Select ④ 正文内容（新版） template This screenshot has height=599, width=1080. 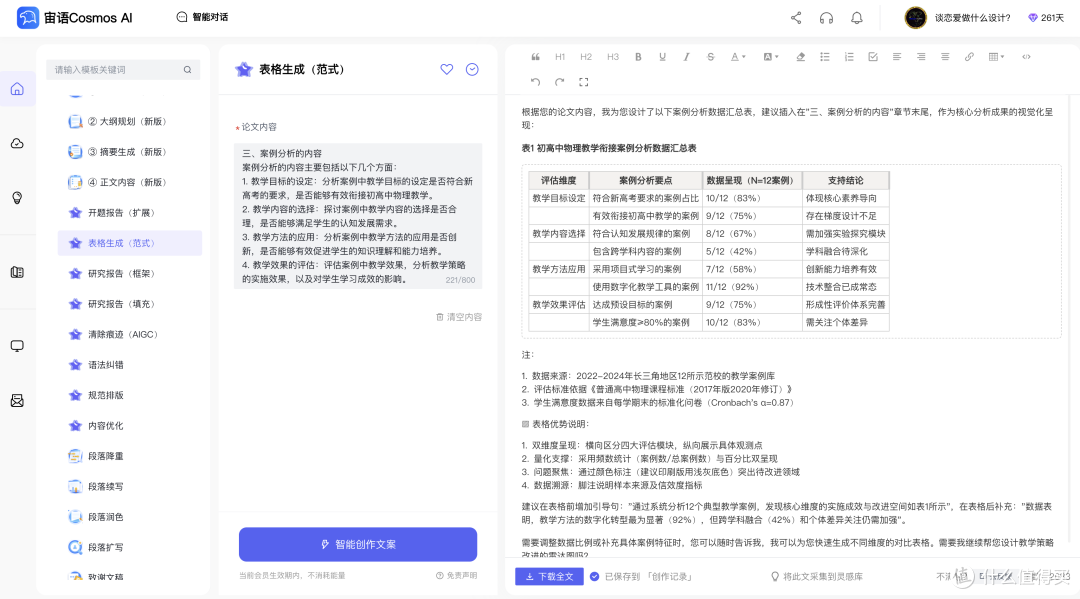(129, 182)
